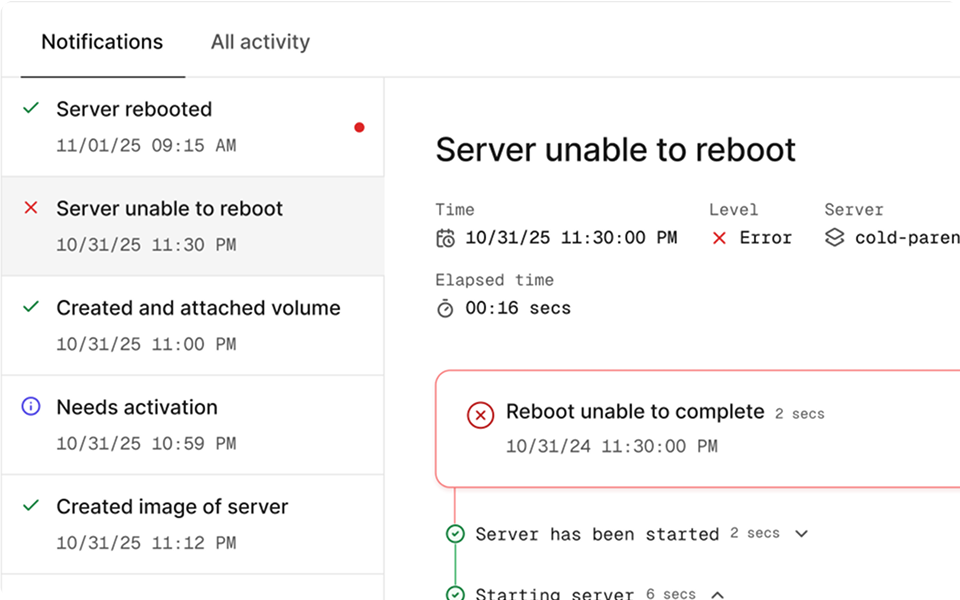Click red X beside Server unable to reboot notification
The width and height of the screenshot is (960, 600).
(31, 208)
